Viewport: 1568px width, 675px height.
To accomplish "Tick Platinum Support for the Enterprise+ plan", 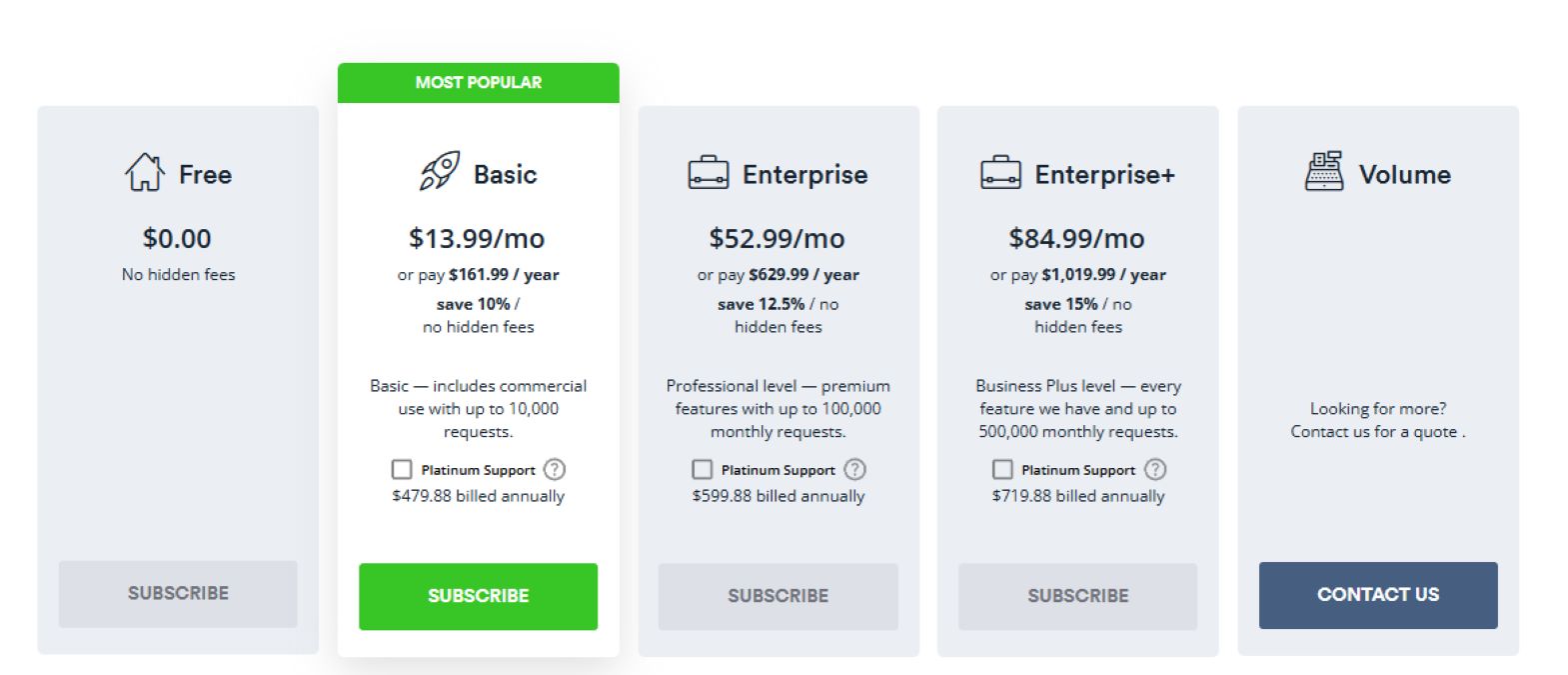I will [1002, 469].
